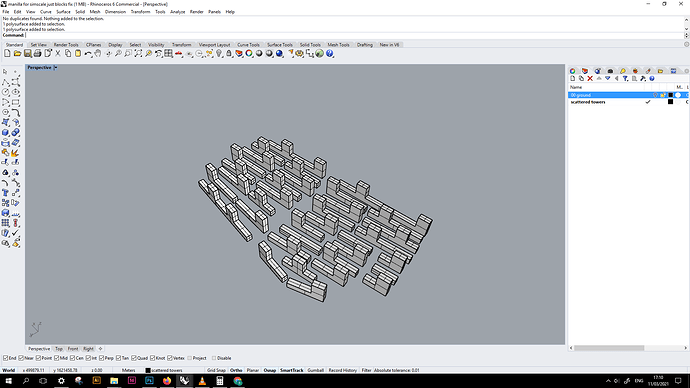
Task: Click the red X delete layer icon
Action: pyautogui.click(x=590, y=78)
